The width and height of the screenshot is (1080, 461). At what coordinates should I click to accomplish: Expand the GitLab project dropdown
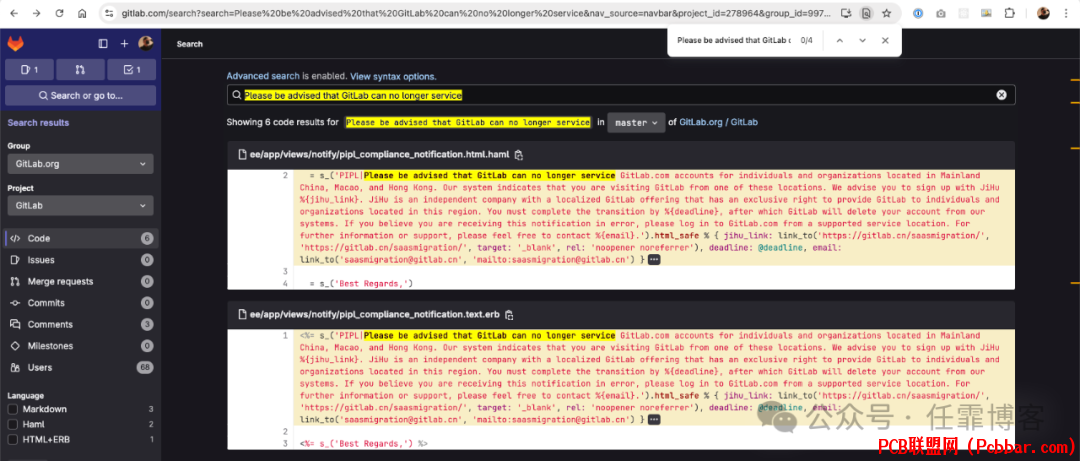tap(81, 206)
